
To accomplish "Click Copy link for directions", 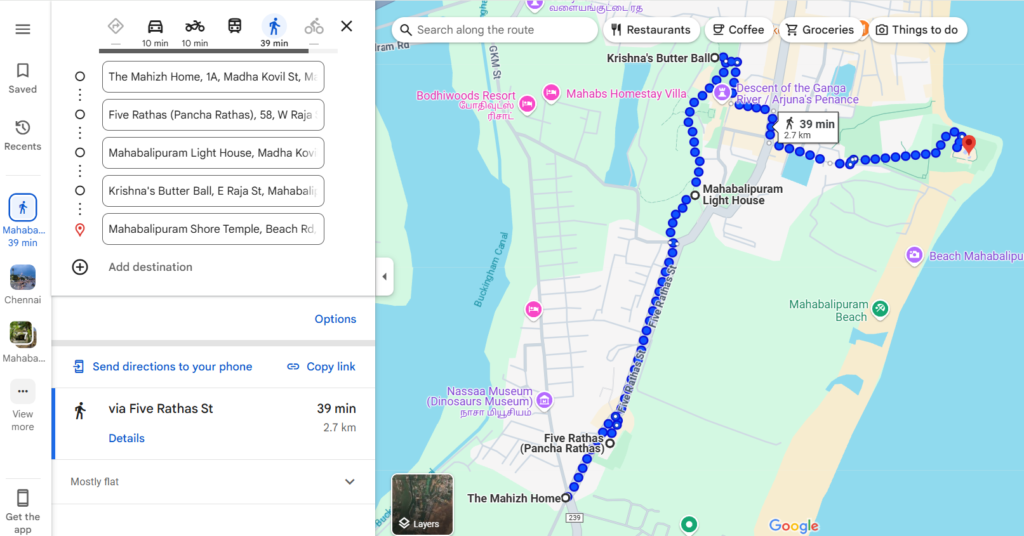I will pos(321,367).
